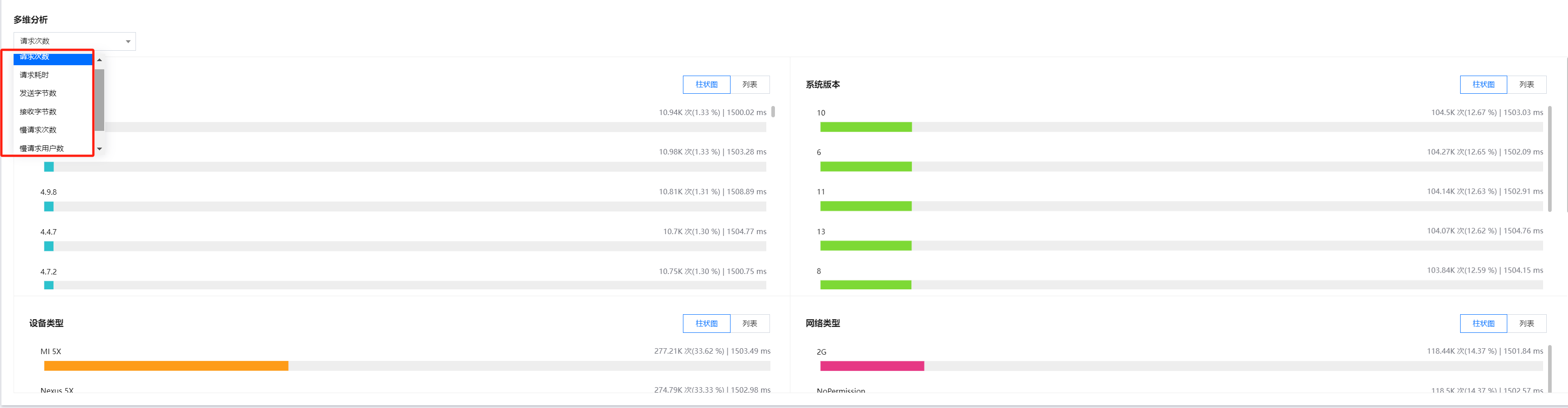Click the orange MI 5X bar
The image size is (1568, 408).
tap(165, 366)
